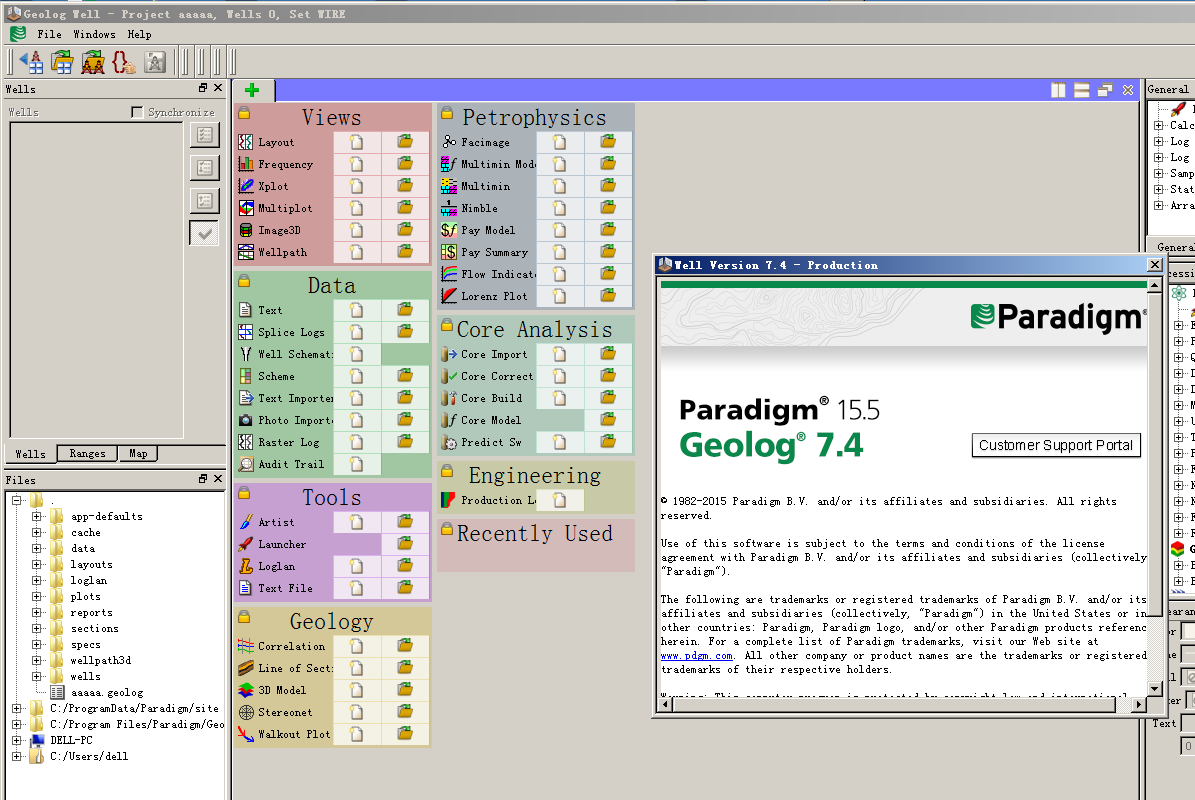This screenshot has width=1195, height=800.
Task: Toggle the Views section lock icon
Action: (x=244, y=114)
